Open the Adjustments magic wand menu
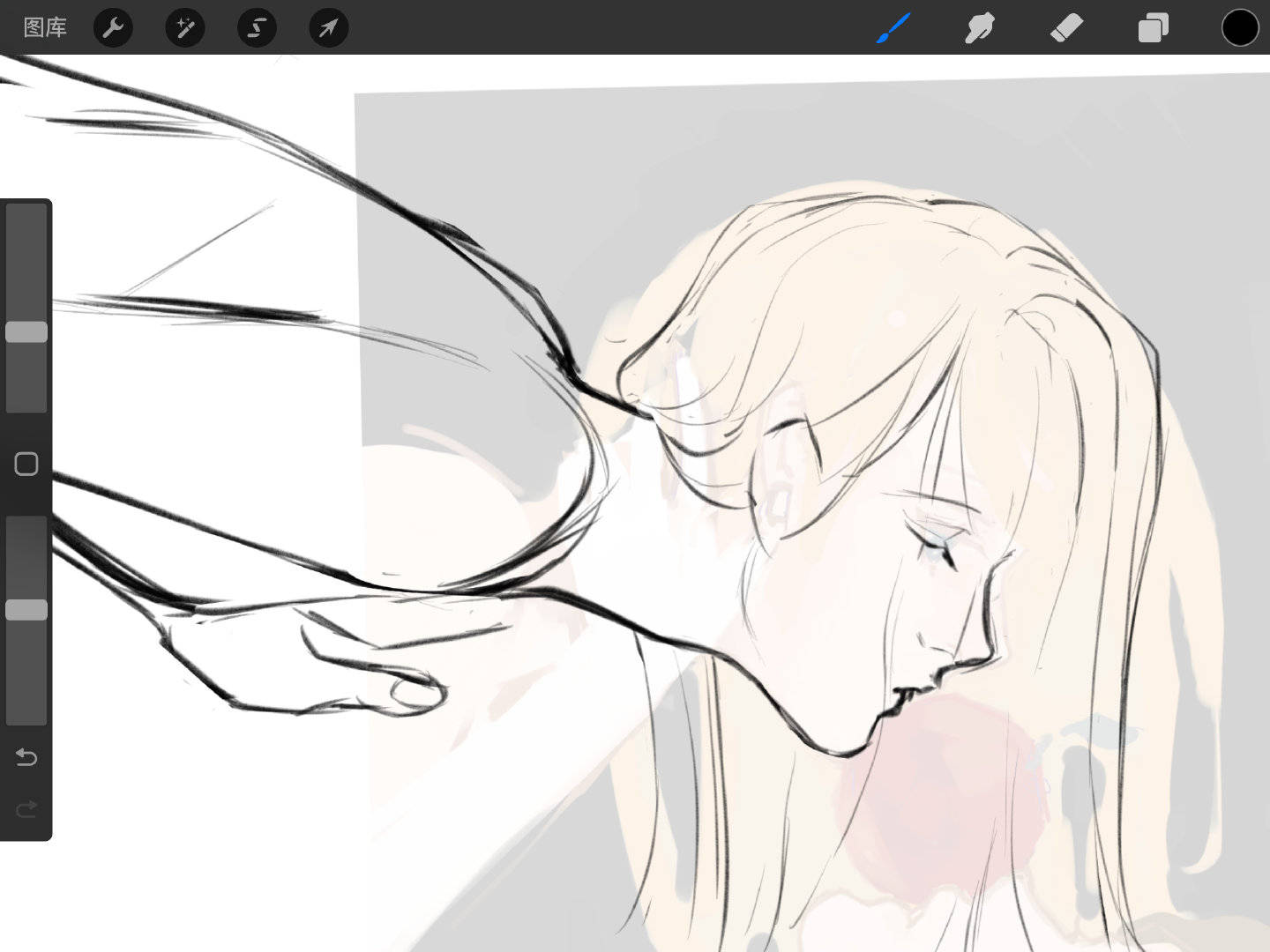The image size is (1270, 952). (185, 28)
